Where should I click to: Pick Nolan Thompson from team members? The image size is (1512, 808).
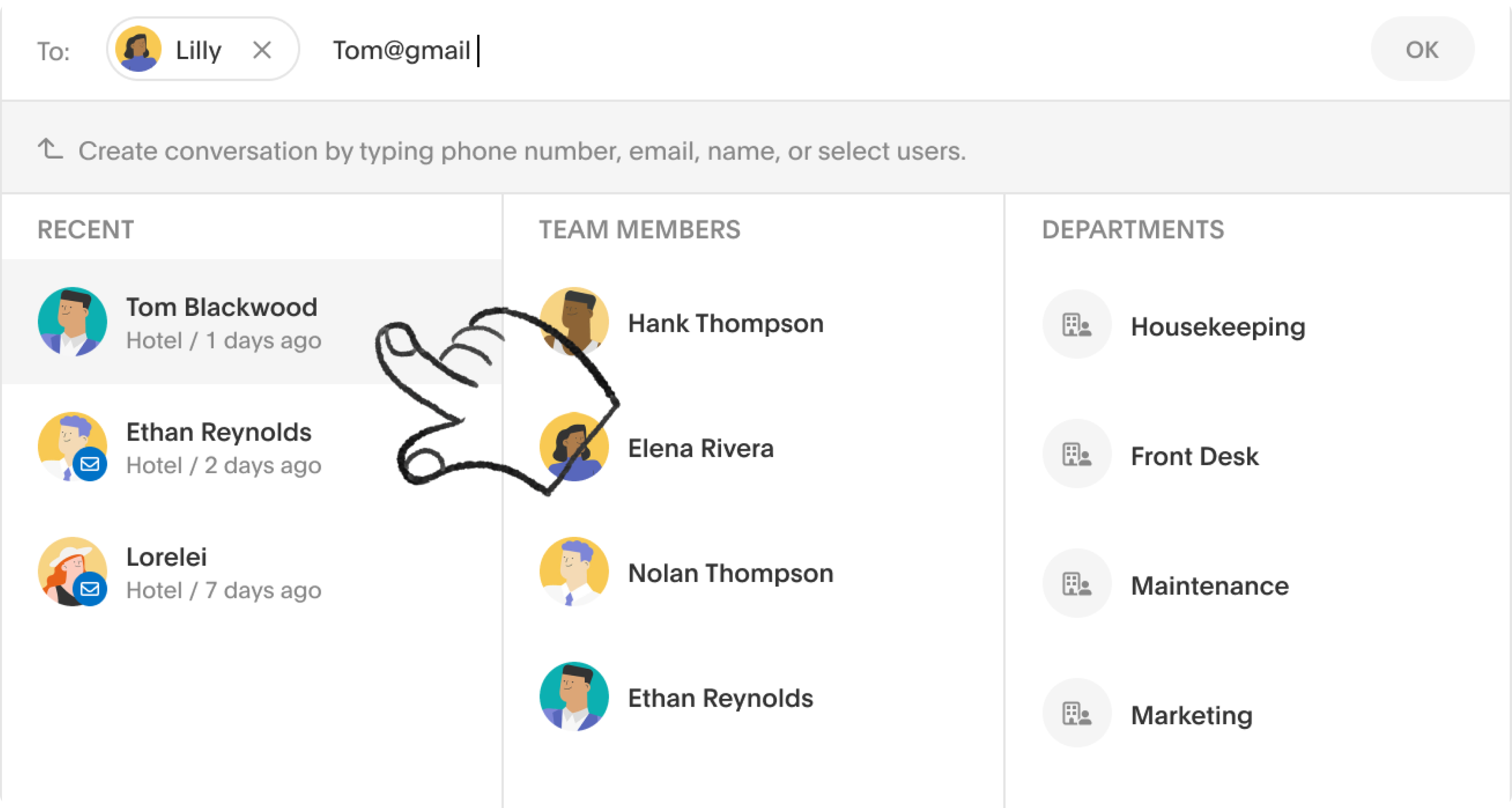coord(730,573)
